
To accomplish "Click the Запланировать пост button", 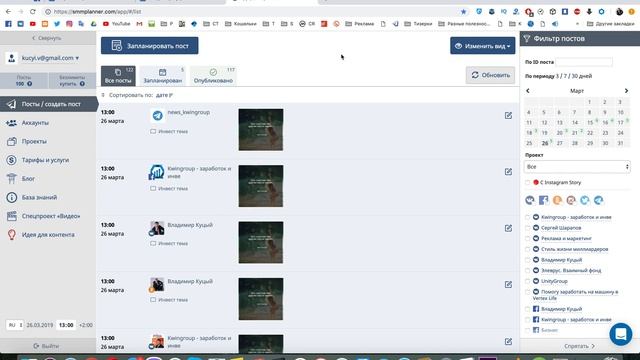I will click(x=149, y=46).
